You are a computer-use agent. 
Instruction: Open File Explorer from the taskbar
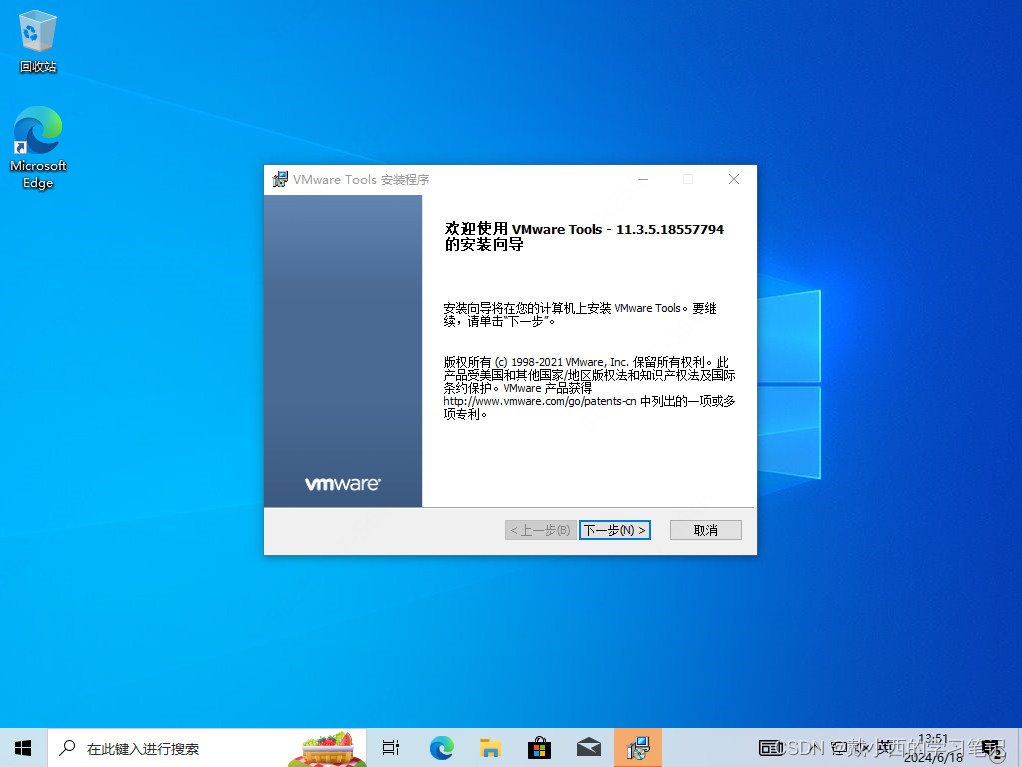pos(490,748)
